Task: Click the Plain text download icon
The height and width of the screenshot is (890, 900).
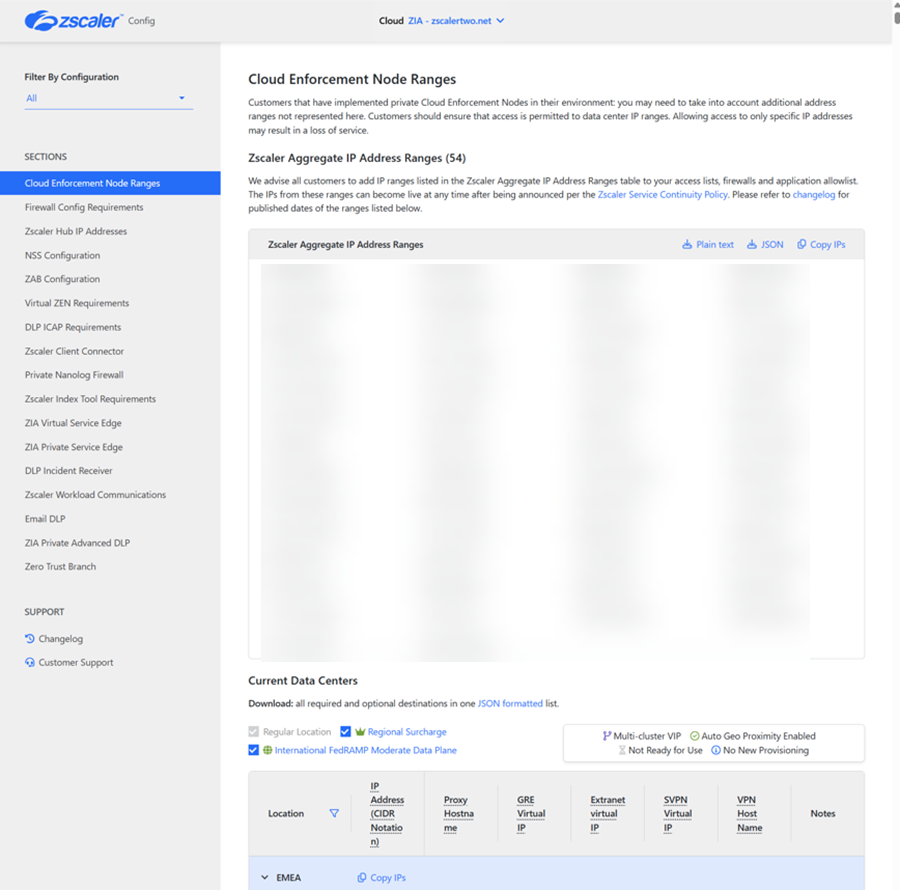Action: 686,244
